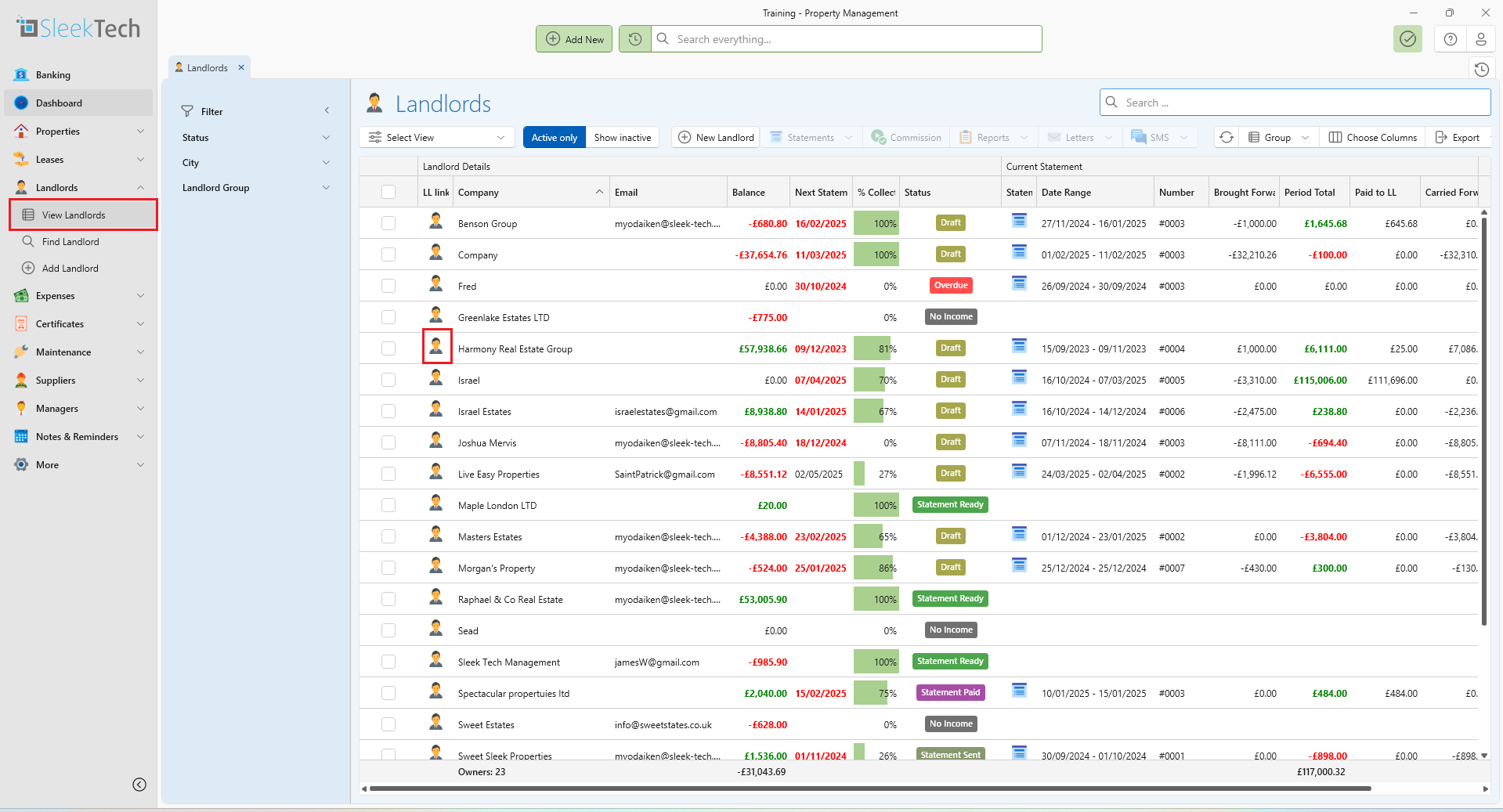The image size is (1503, 812).
Task: Check the select-all checkbox in the header
Action: tap(388, 192)
